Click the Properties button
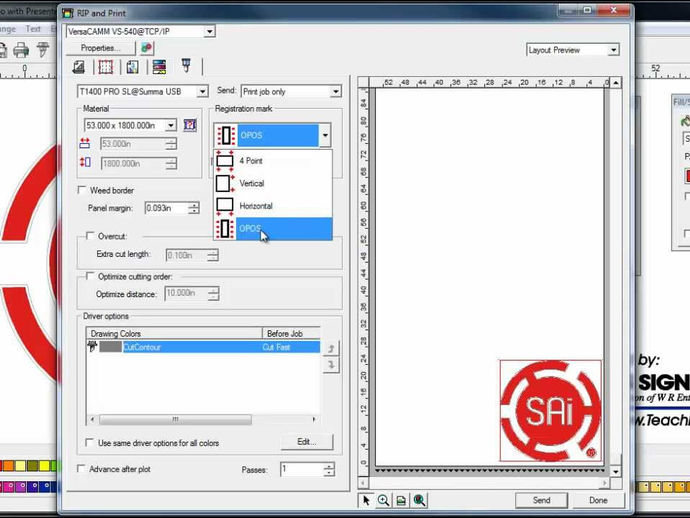The height and width of the screenshot is (518, 690). click(x=100, y=48)
